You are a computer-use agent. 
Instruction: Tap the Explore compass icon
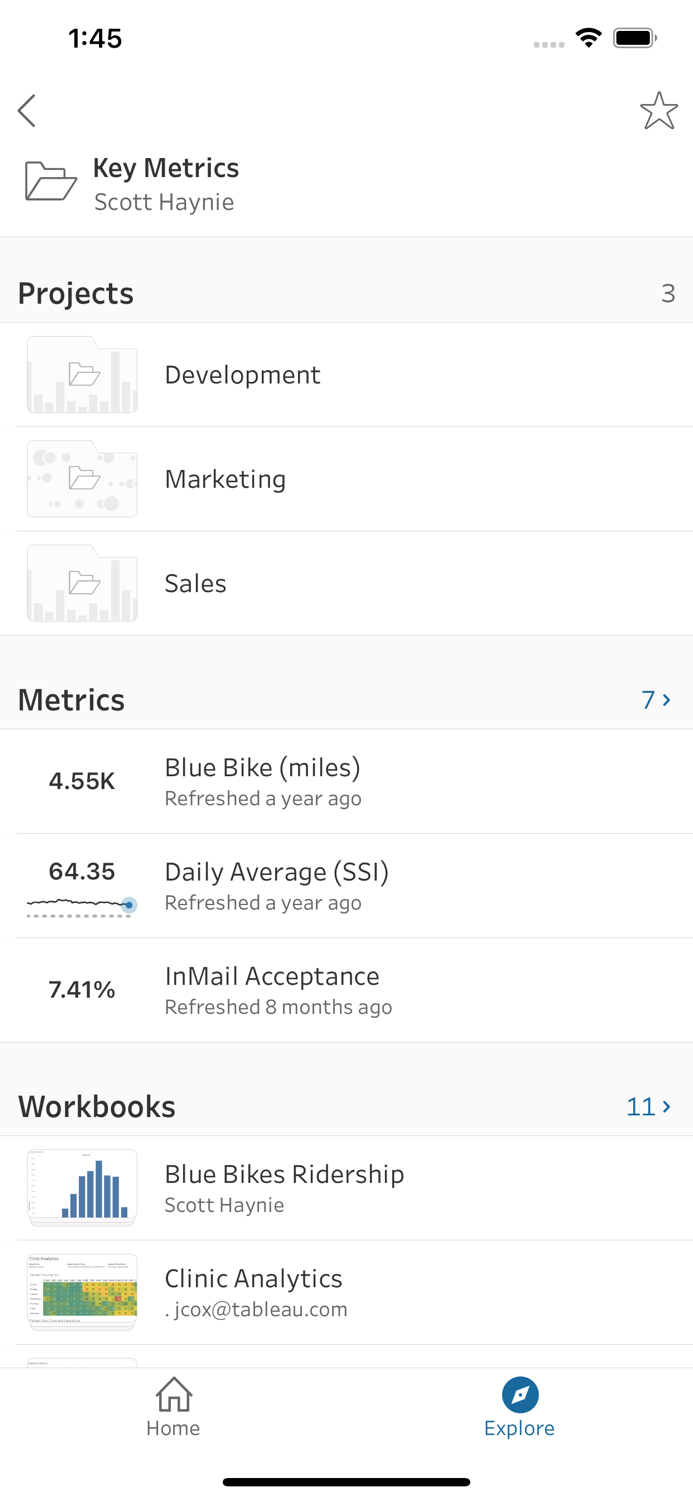coord(519,1395)
